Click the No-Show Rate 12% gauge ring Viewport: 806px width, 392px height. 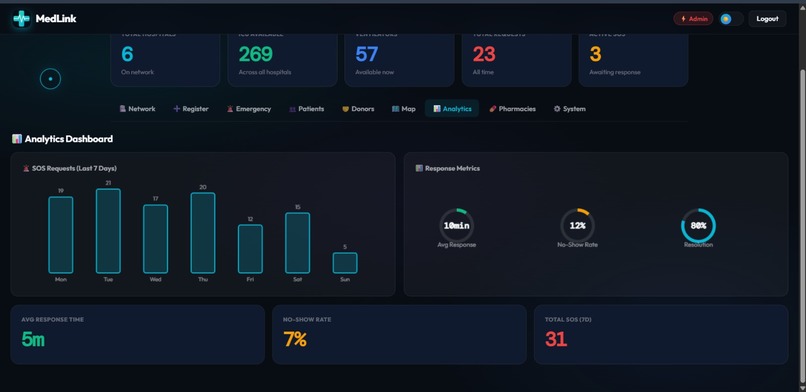[578, 226]
